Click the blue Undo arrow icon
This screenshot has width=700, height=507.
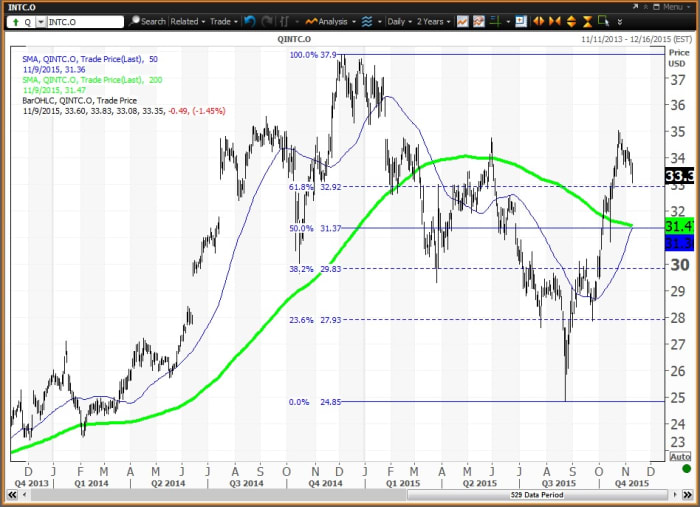click(250, 21)
